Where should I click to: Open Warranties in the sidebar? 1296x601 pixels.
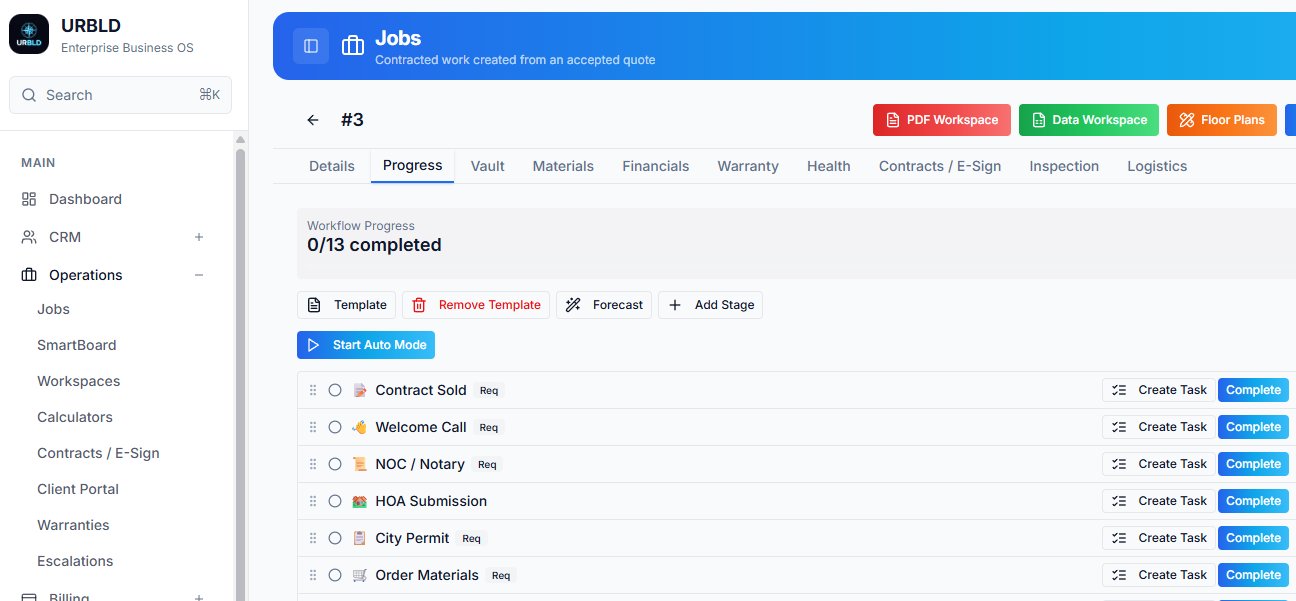73,525
